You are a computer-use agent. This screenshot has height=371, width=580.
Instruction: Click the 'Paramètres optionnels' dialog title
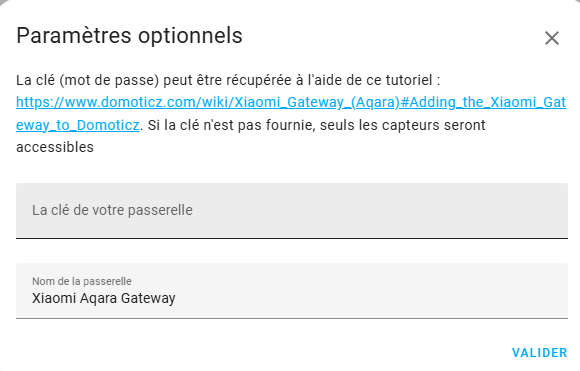129,36
